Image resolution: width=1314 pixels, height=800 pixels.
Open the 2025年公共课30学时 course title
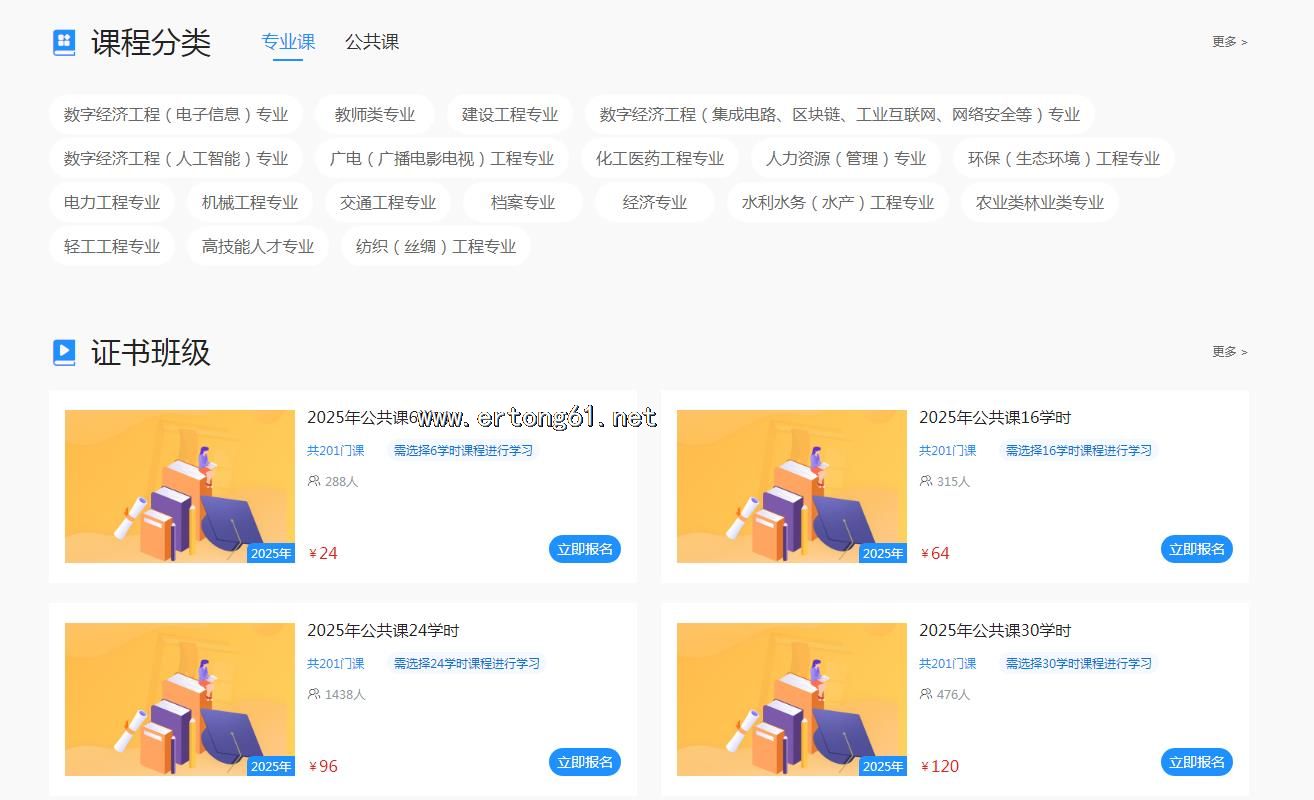click(x=995, y=631)
